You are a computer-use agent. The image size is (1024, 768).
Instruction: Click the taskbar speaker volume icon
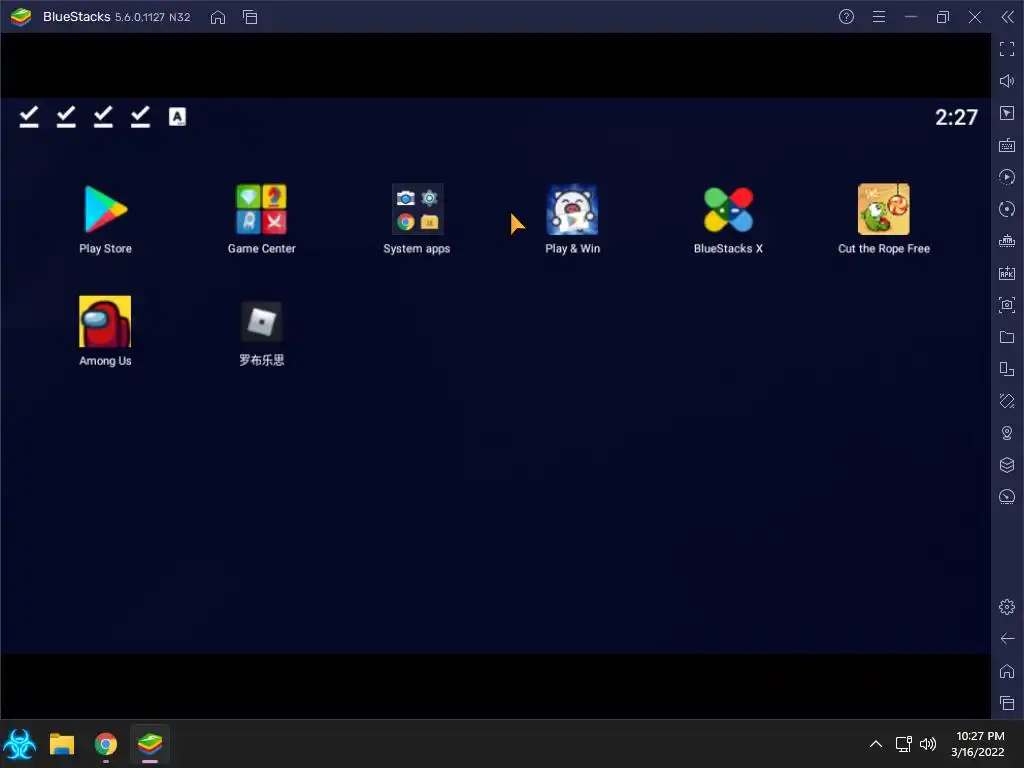pyautogui.click(x=928, y=744)
